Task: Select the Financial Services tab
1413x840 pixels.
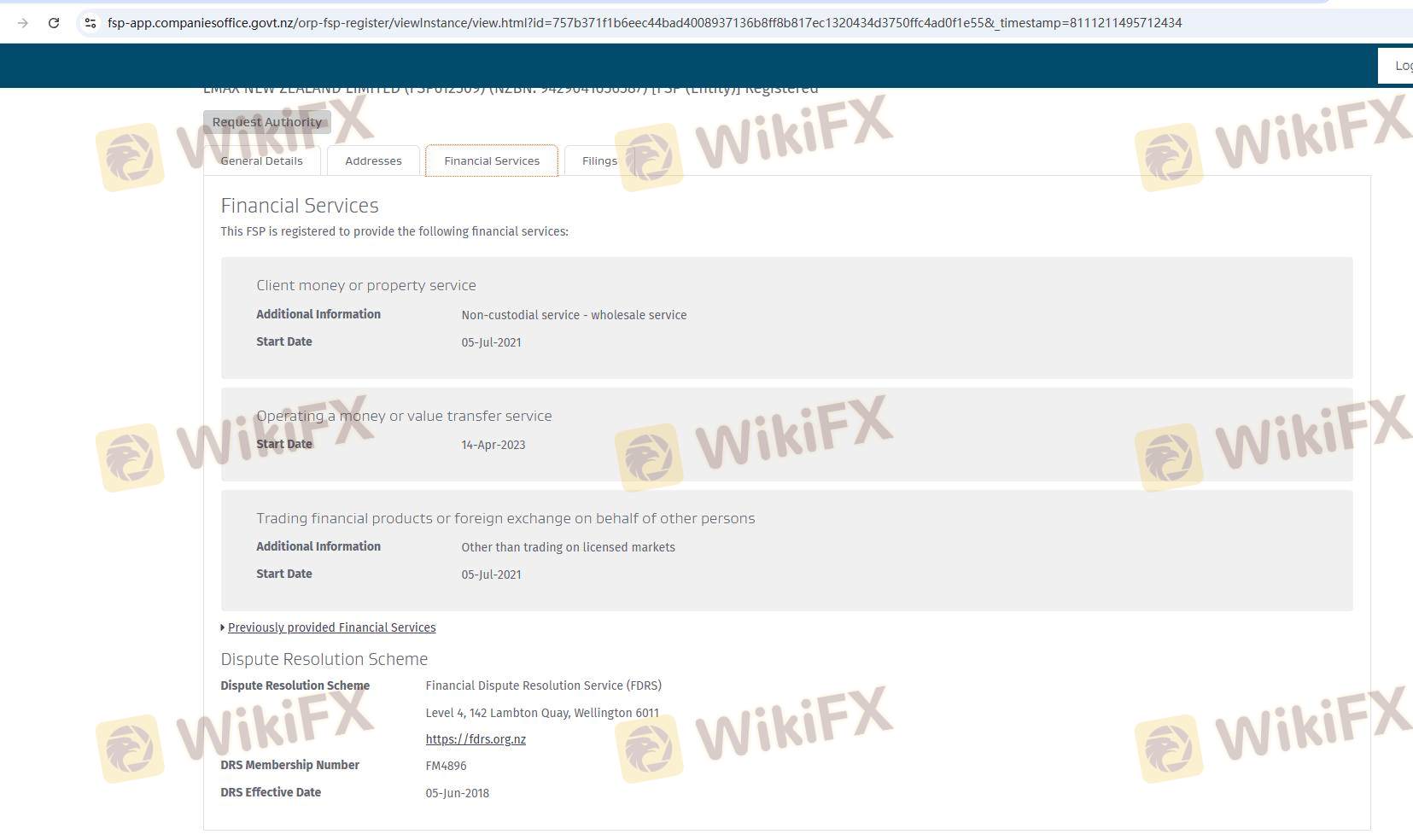Action: (x=492, y=160)
